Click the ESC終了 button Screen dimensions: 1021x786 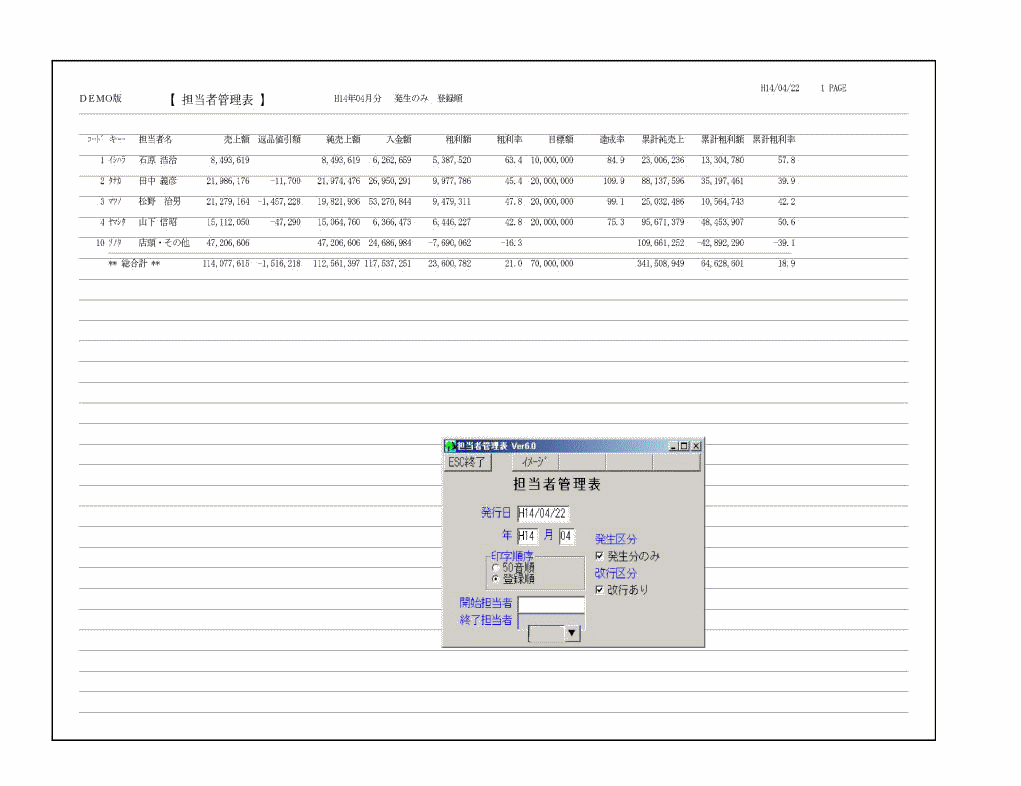(467, 462)
